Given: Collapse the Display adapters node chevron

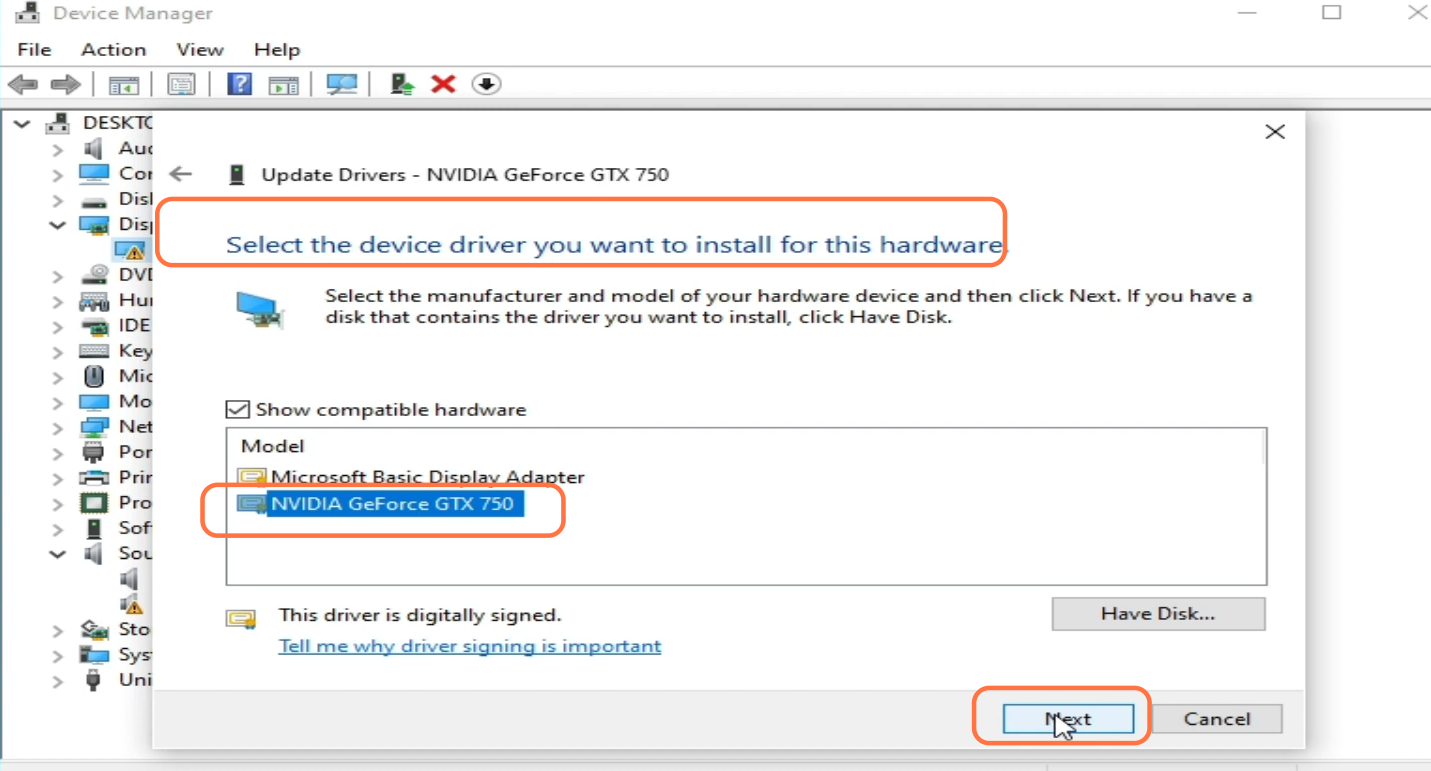Looking at the screenshot, I should click(x=58, y=225).
